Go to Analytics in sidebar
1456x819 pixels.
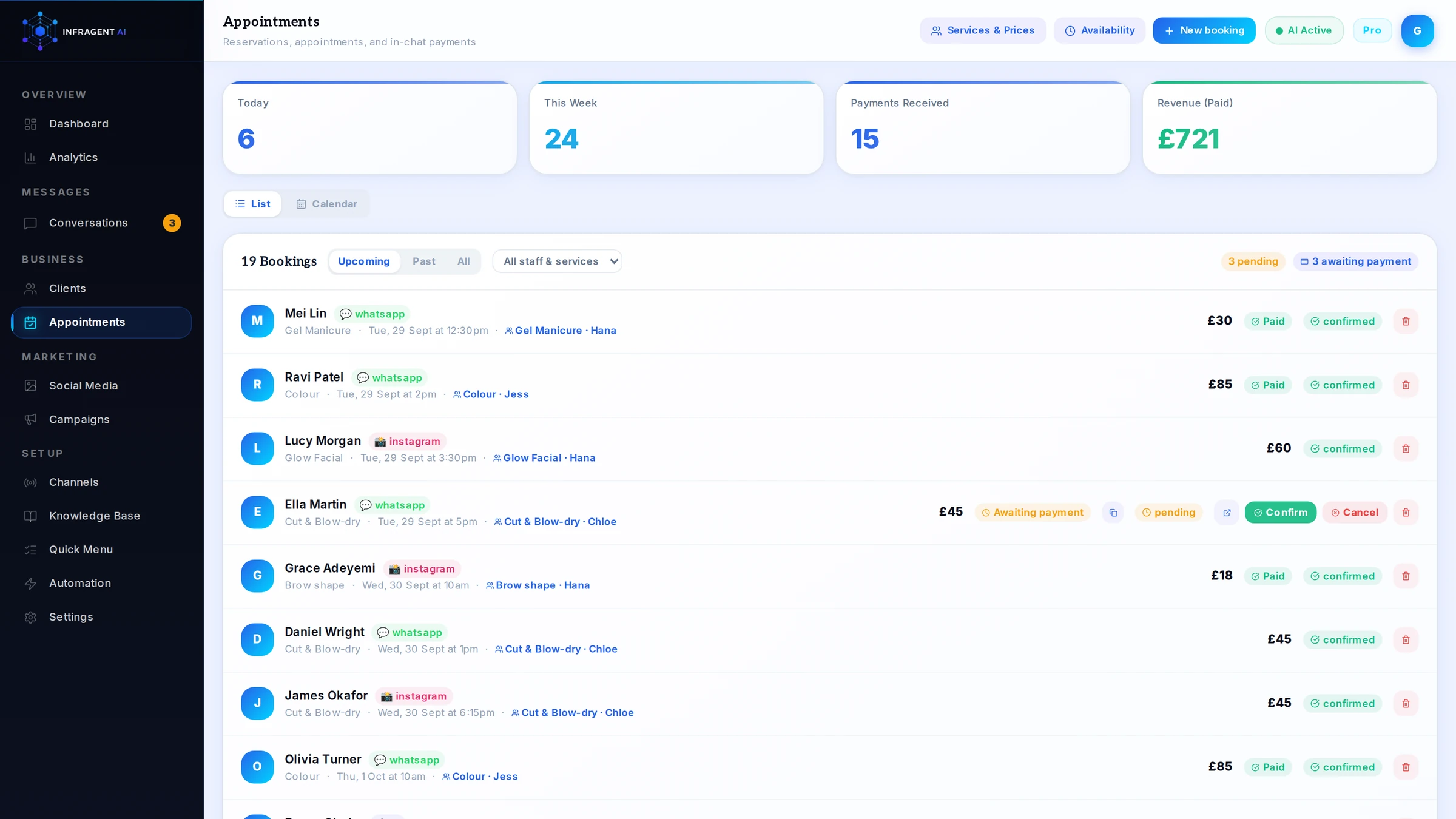pos(101,158)
